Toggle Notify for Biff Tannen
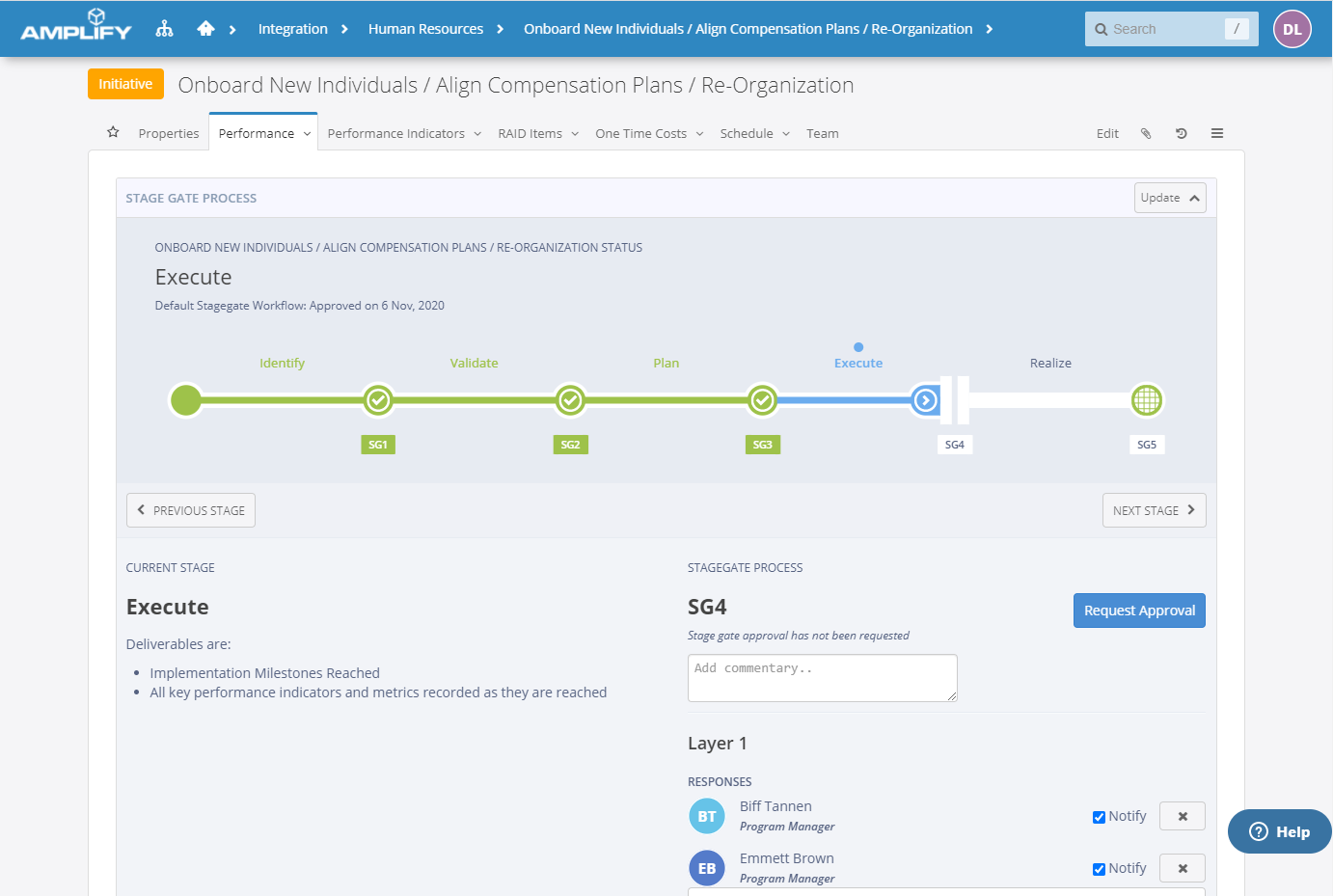1333x896 pixels. 1099,817
